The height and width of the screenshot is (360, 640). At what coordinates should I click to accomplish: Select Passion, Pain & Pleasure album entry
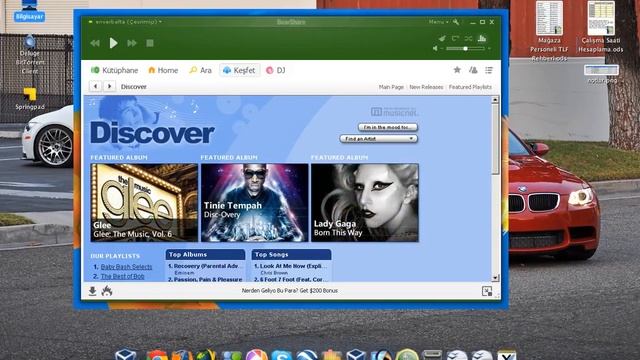[206, 279]
